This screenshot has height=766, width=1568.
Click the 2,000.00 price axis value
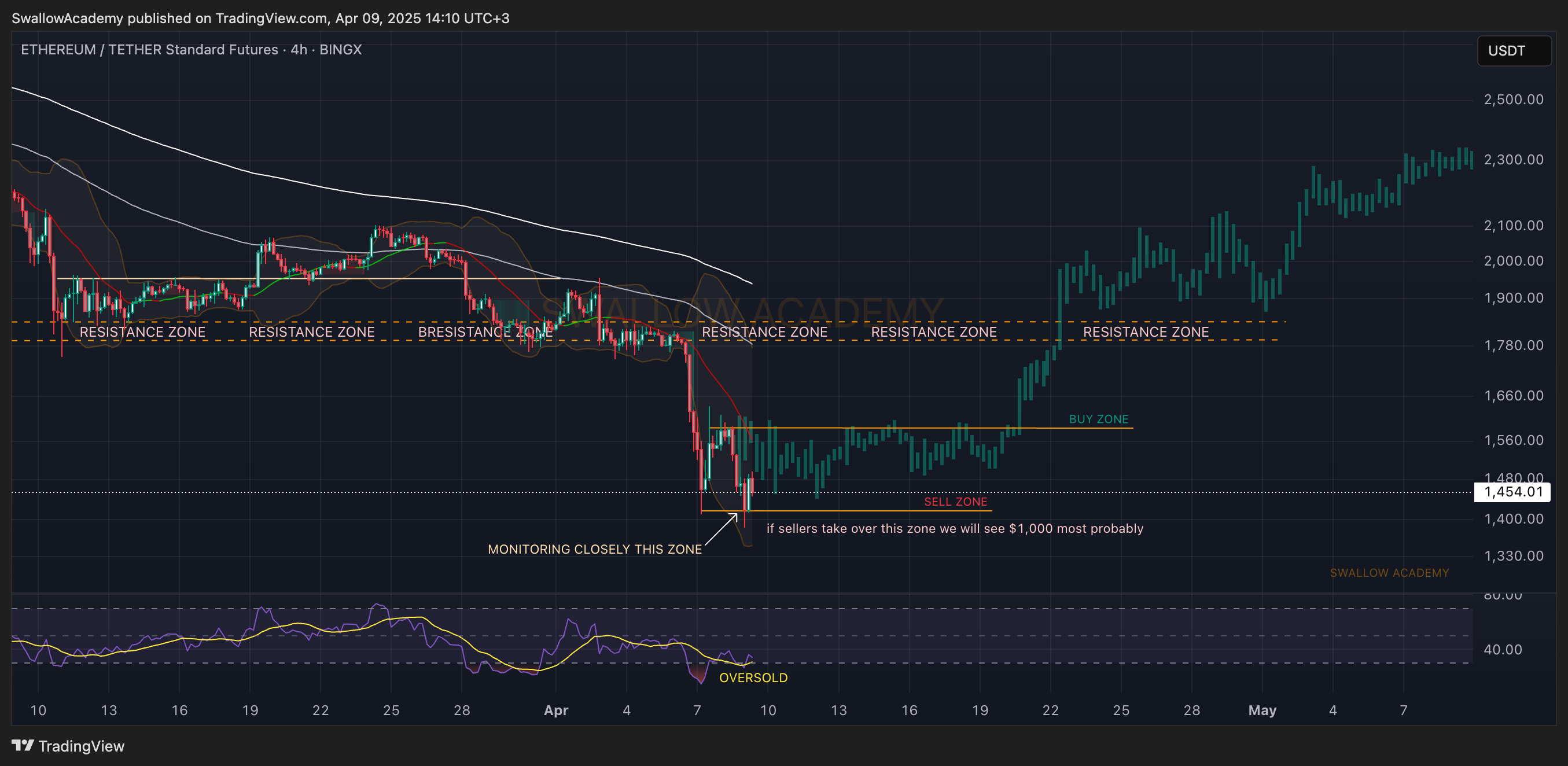(1513, 260)
